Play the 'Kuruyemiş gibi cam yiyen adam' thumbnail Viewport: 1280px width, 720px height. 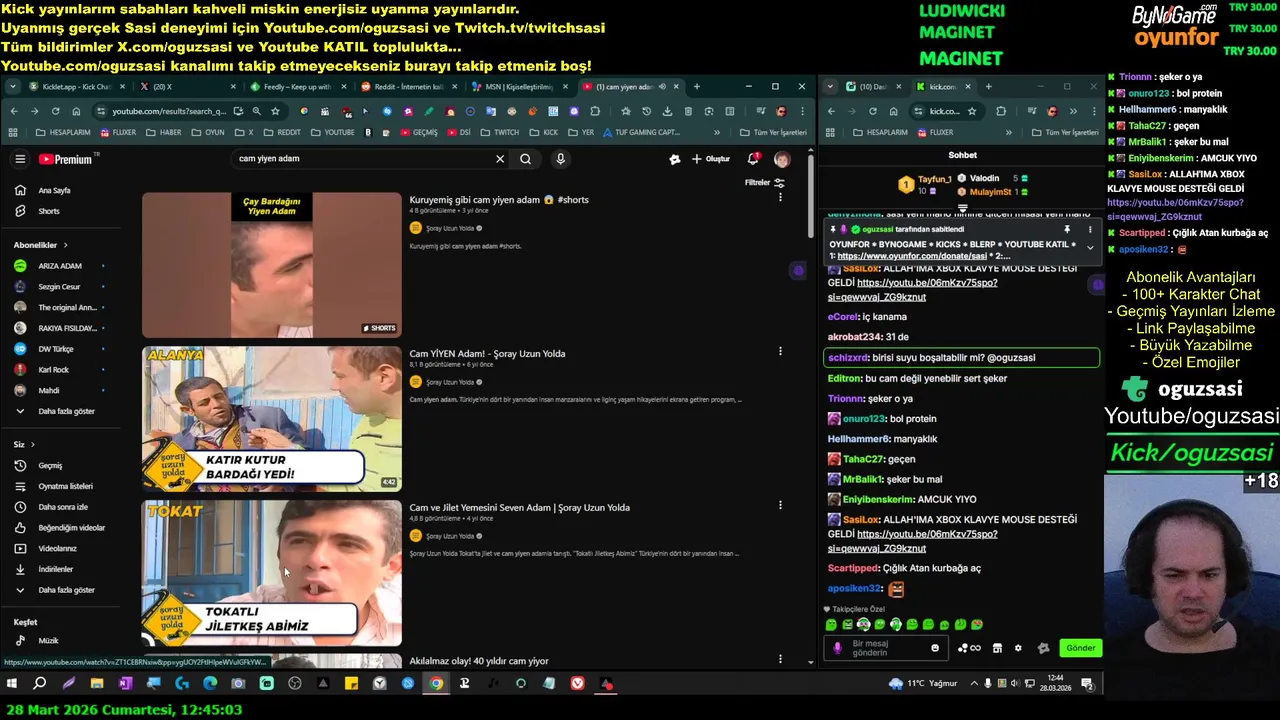[271, 265]
